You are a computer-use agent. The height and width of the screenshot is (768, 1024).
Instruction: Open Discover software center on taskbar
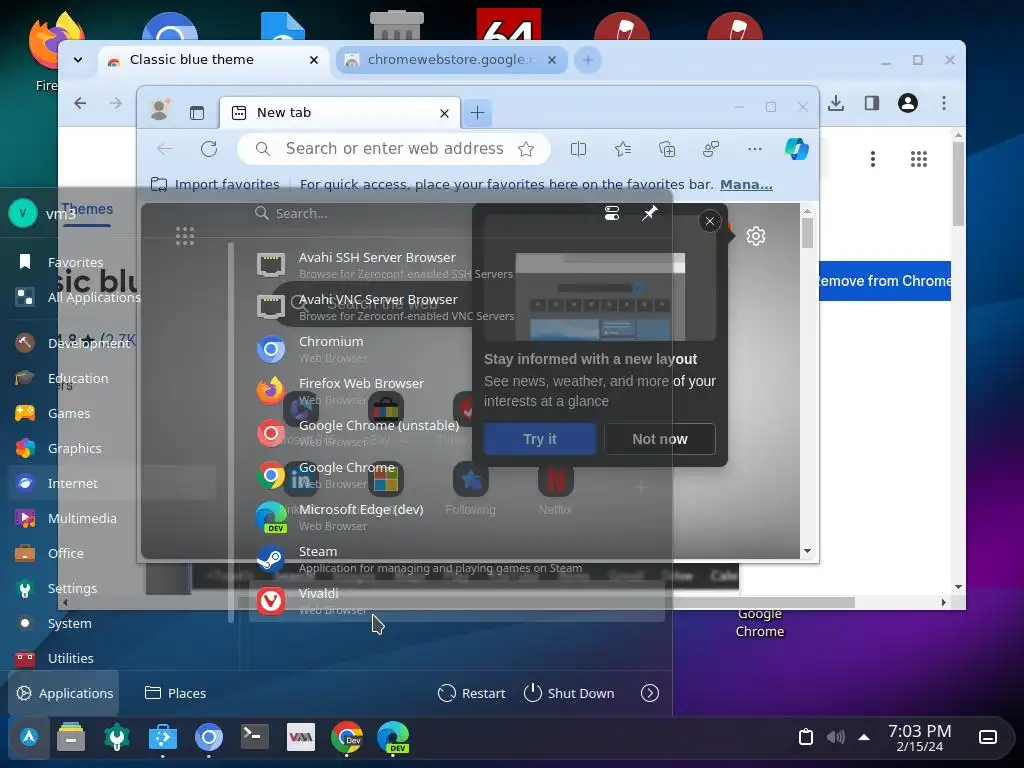point(163,737)
